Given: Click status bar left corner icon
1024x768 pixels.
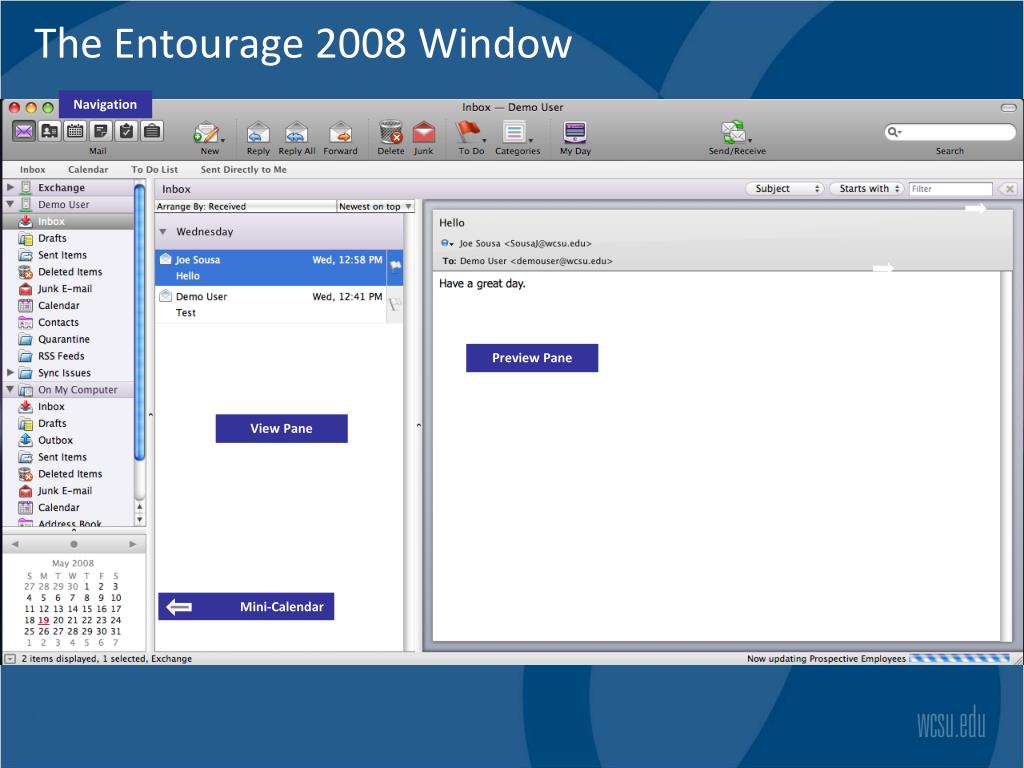Looking at the screenshot, I should [x=10, y=659].
